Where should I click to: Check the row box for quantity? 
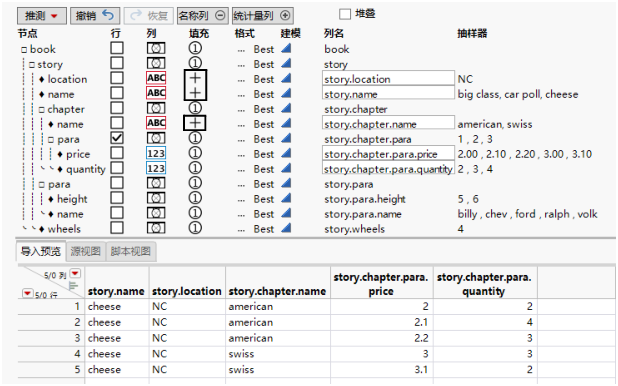coord(117,168)
